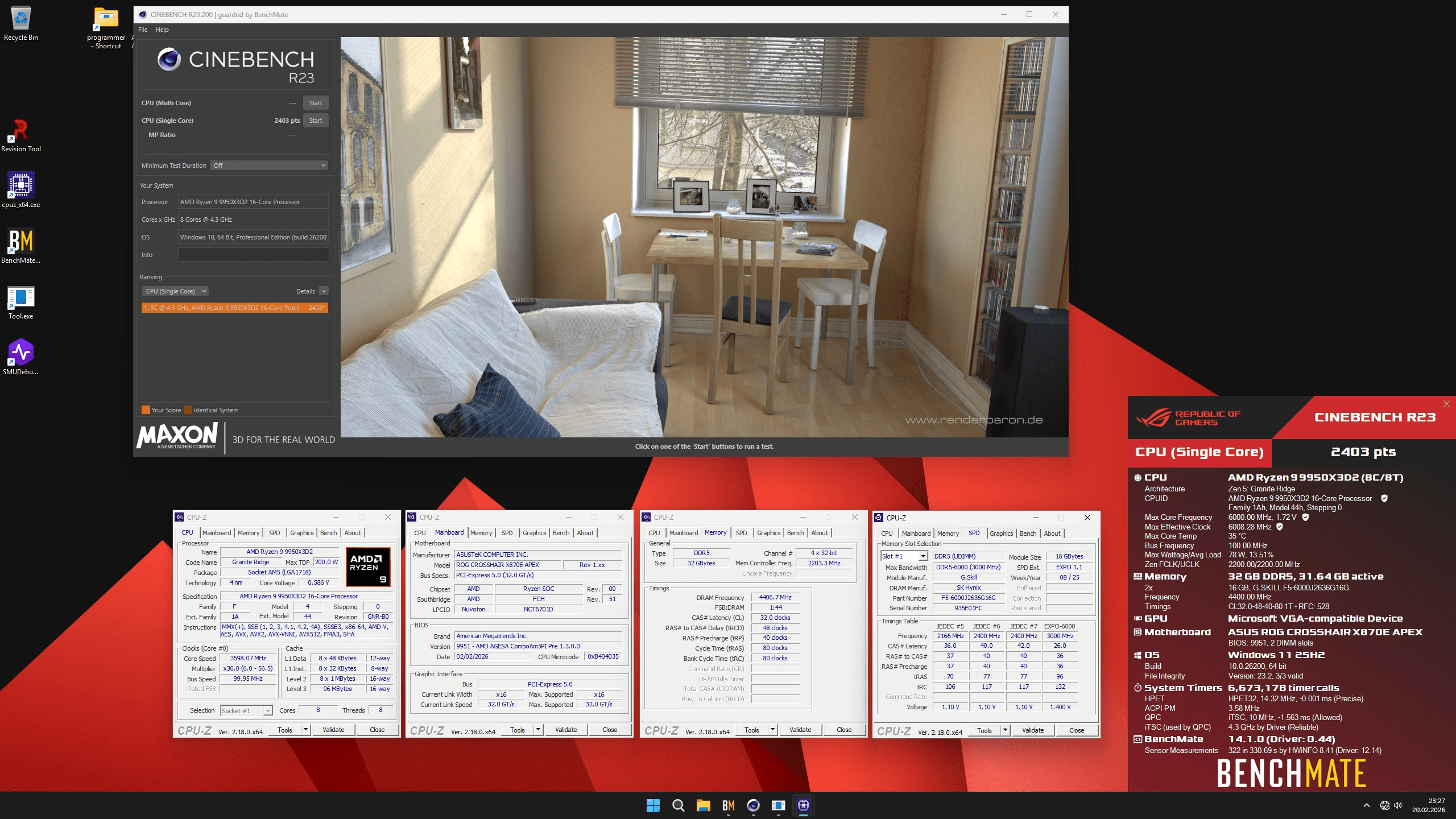Switch to Bench tab in CPU-Z CPU-tab window

[328, 533]
